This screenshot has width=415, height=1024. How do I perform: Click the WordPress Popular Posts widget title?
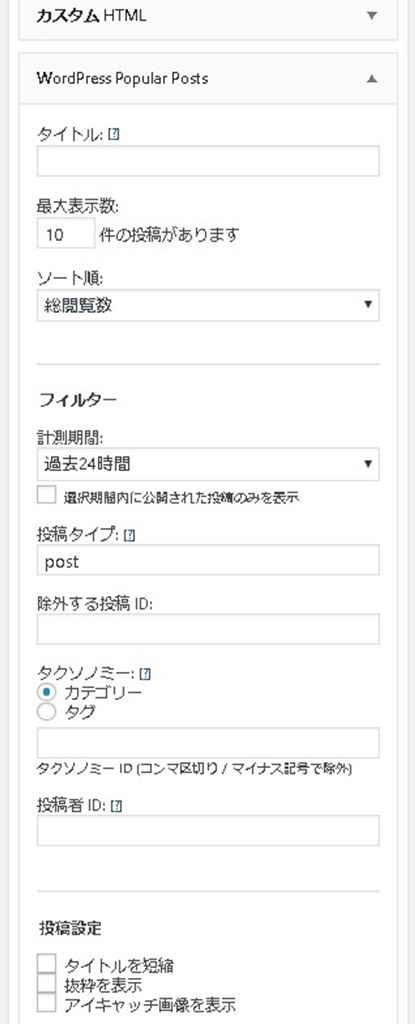(122, 78)
